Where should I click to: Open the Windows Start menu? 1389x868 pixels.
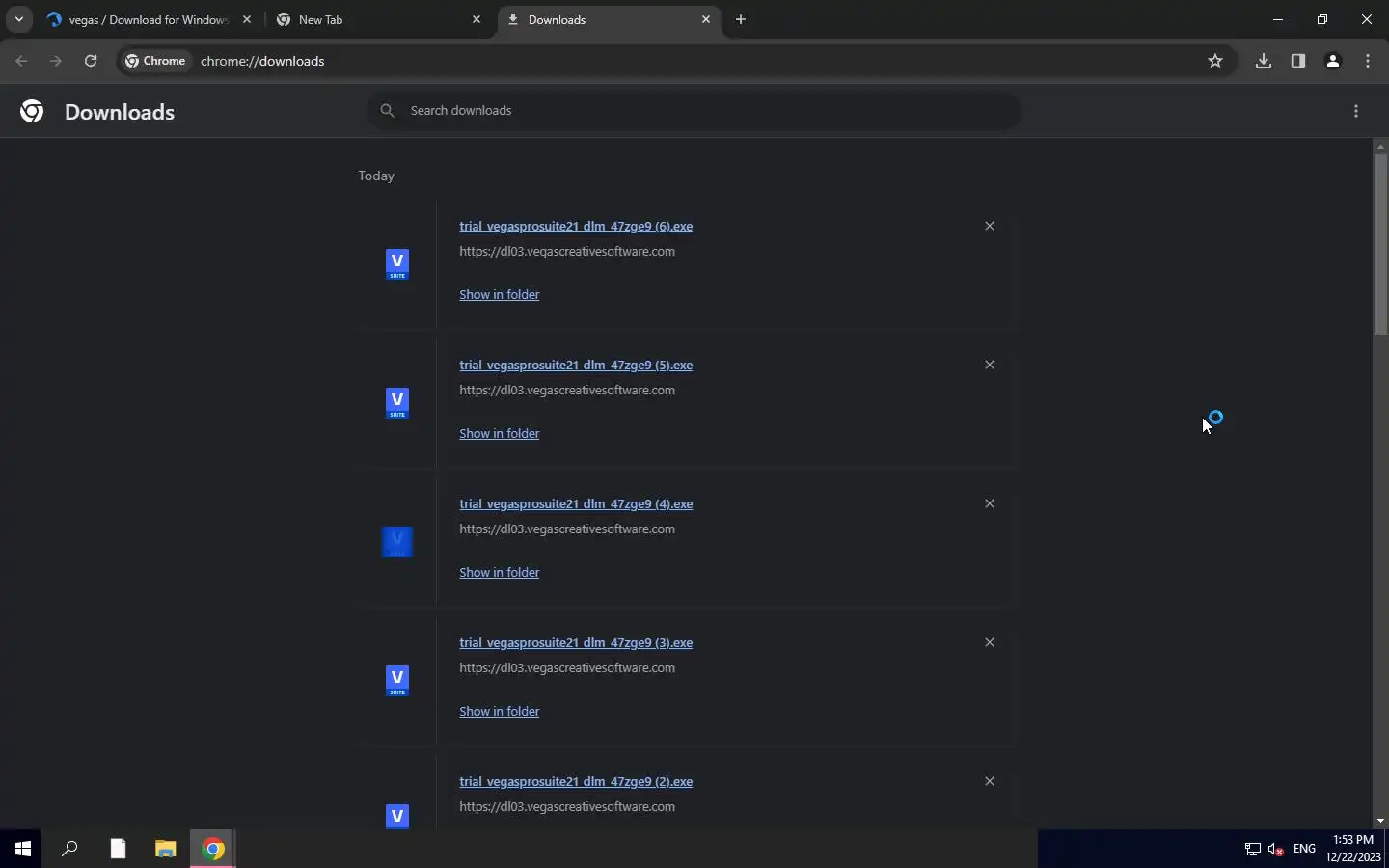click(23, 849)
